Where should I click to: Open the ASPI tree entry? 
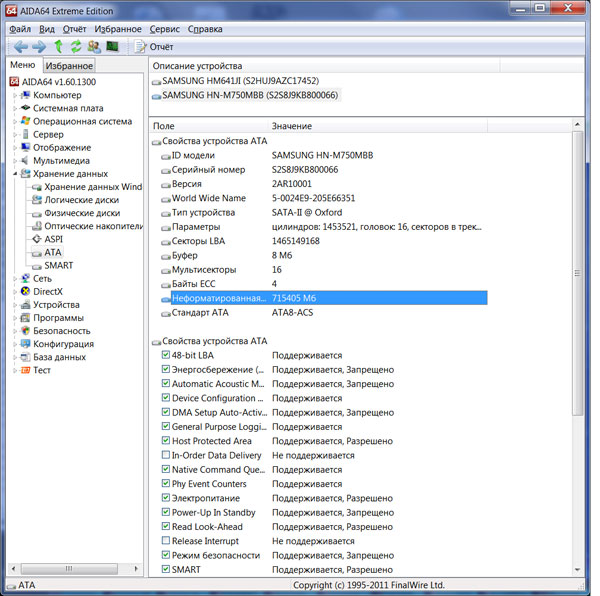[53, 239]
